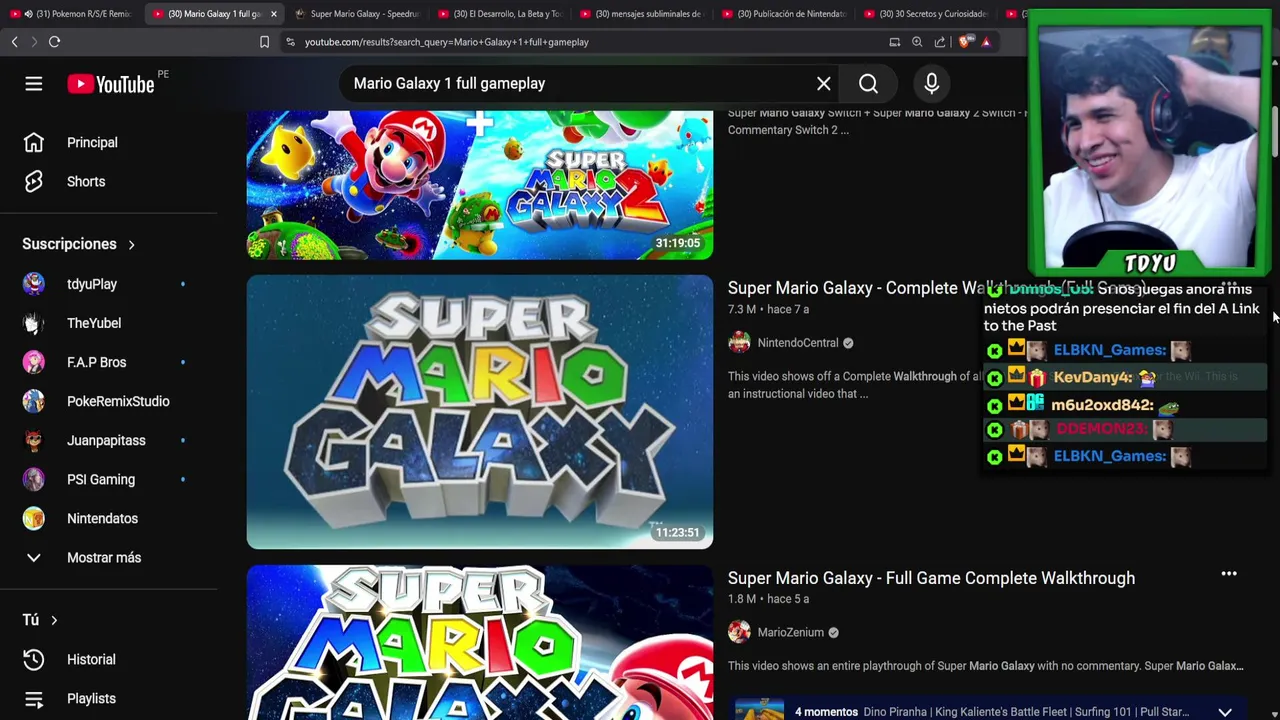
Task: Click the zoom magnifier in address bar
Action: point(917,42)
